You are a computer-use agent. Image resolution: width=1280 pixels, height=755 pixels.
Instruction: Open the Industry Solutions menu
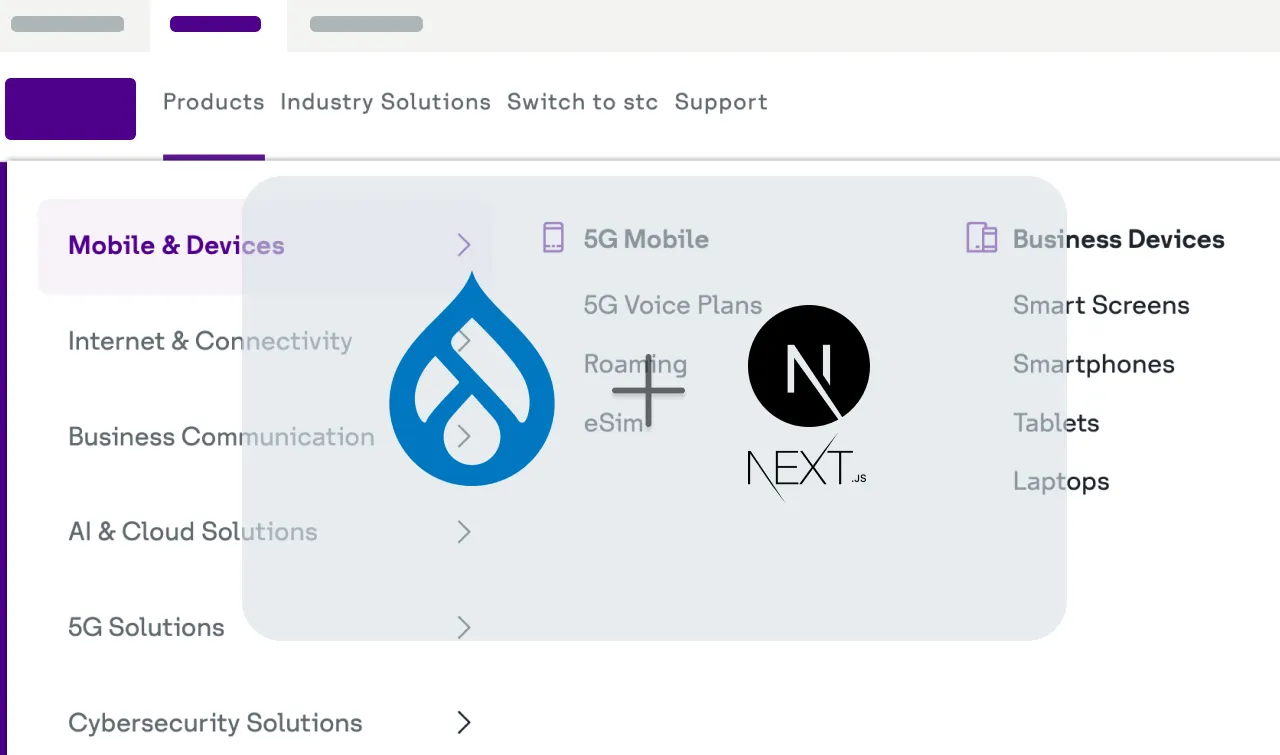click(385, 102)
